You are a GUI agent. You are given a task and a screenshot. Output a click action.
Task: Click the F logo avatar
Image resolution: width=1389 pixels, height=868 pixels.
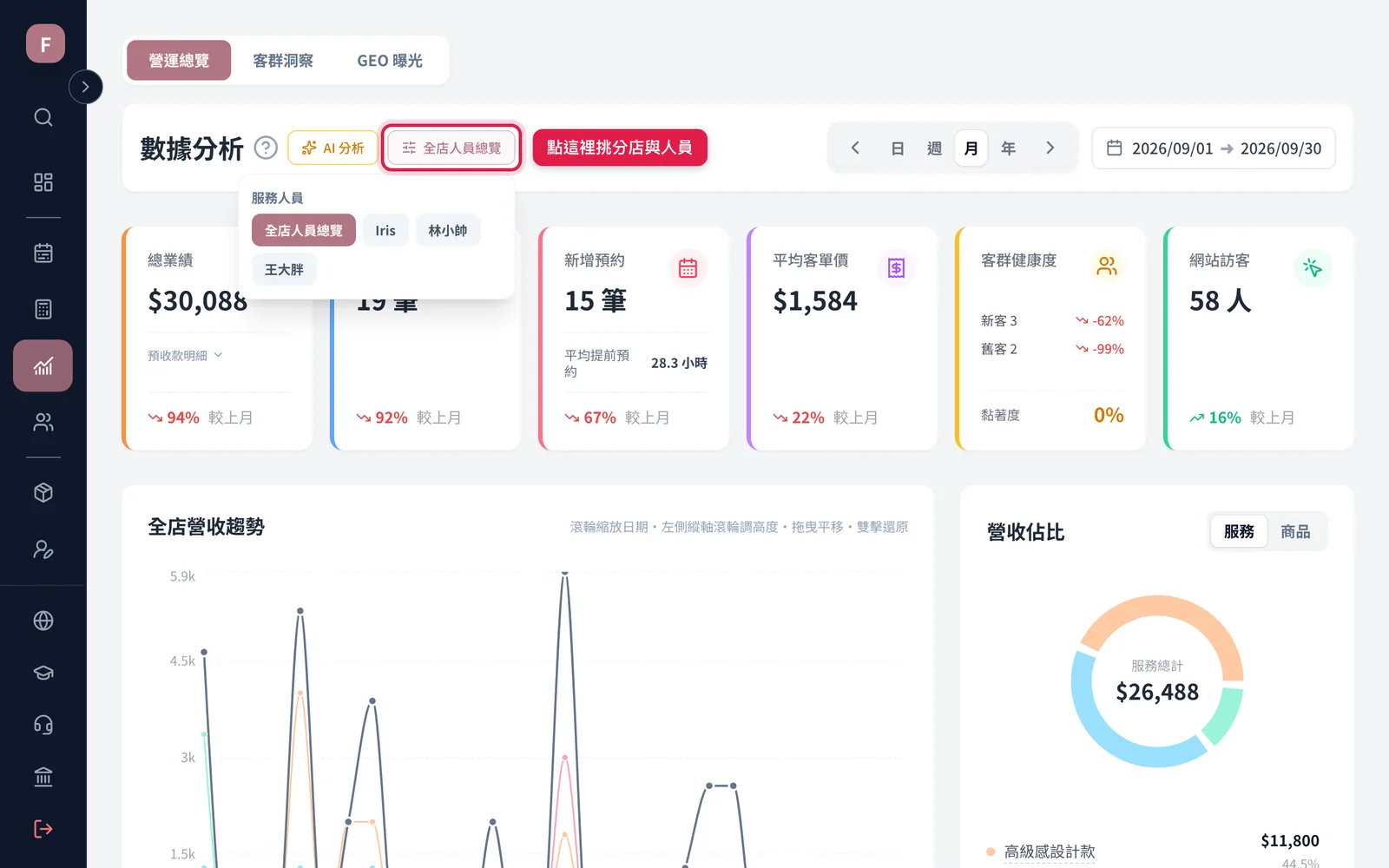pyautogui.click(x=45, y=43)
